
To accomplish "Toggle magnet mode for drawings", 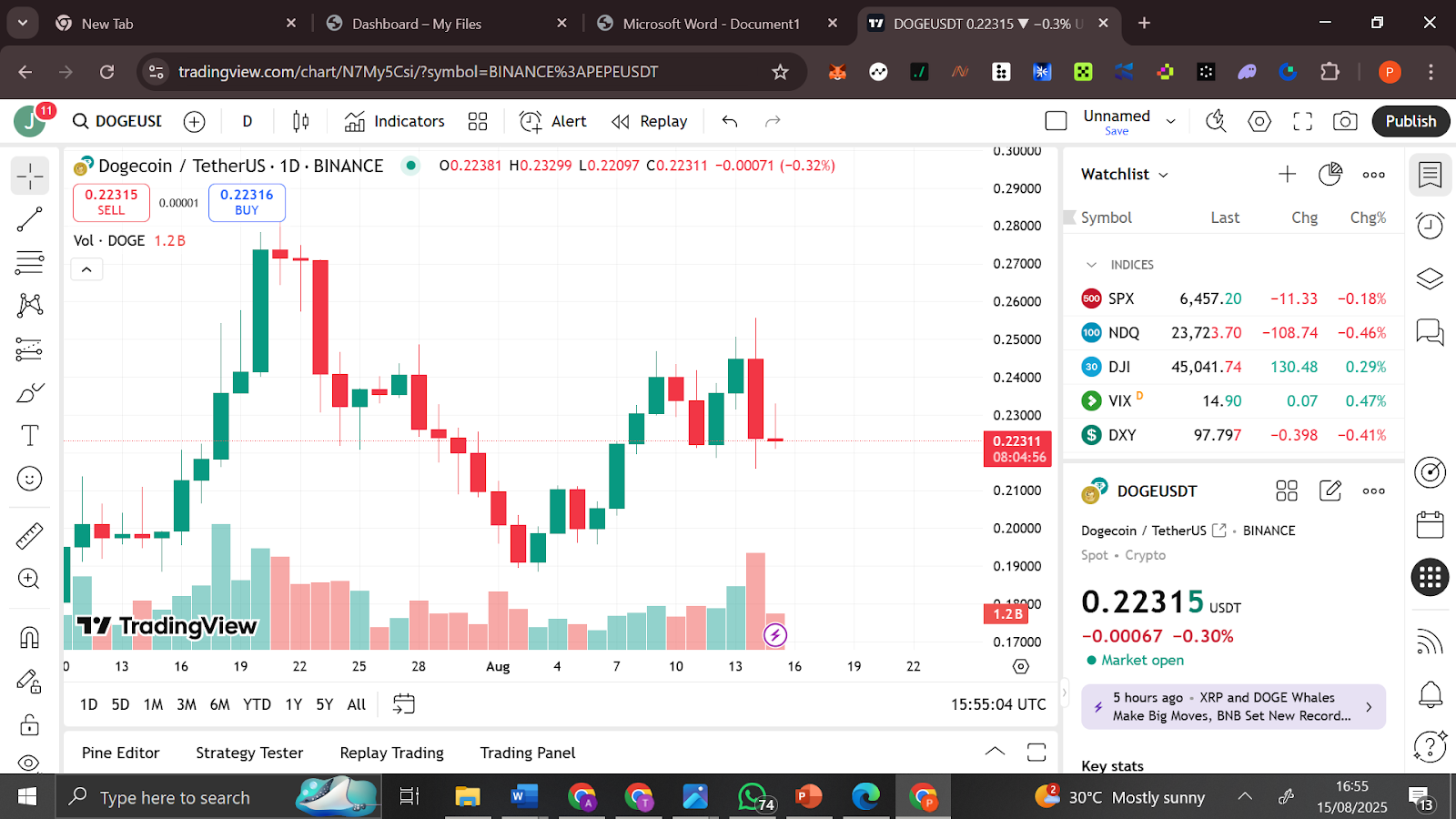I will pos(30,637).
